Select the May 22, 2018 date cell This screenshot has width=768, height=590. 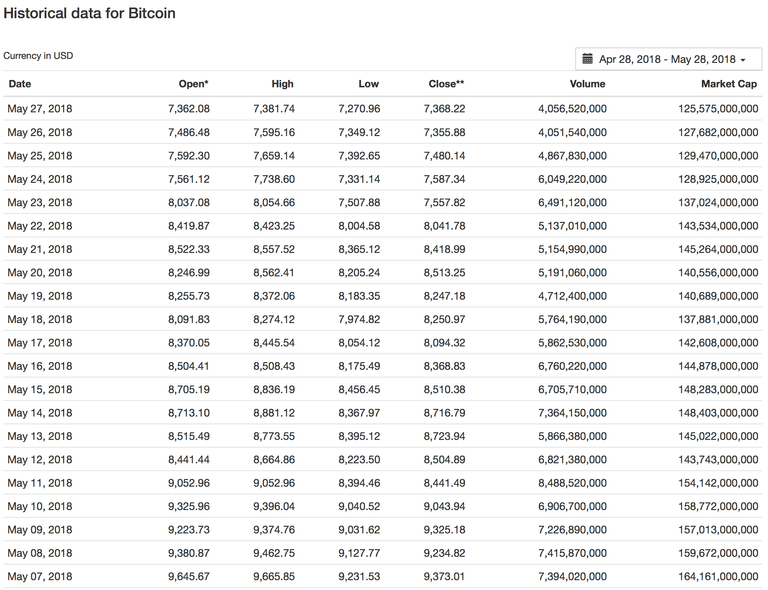(x=40, y=226)
